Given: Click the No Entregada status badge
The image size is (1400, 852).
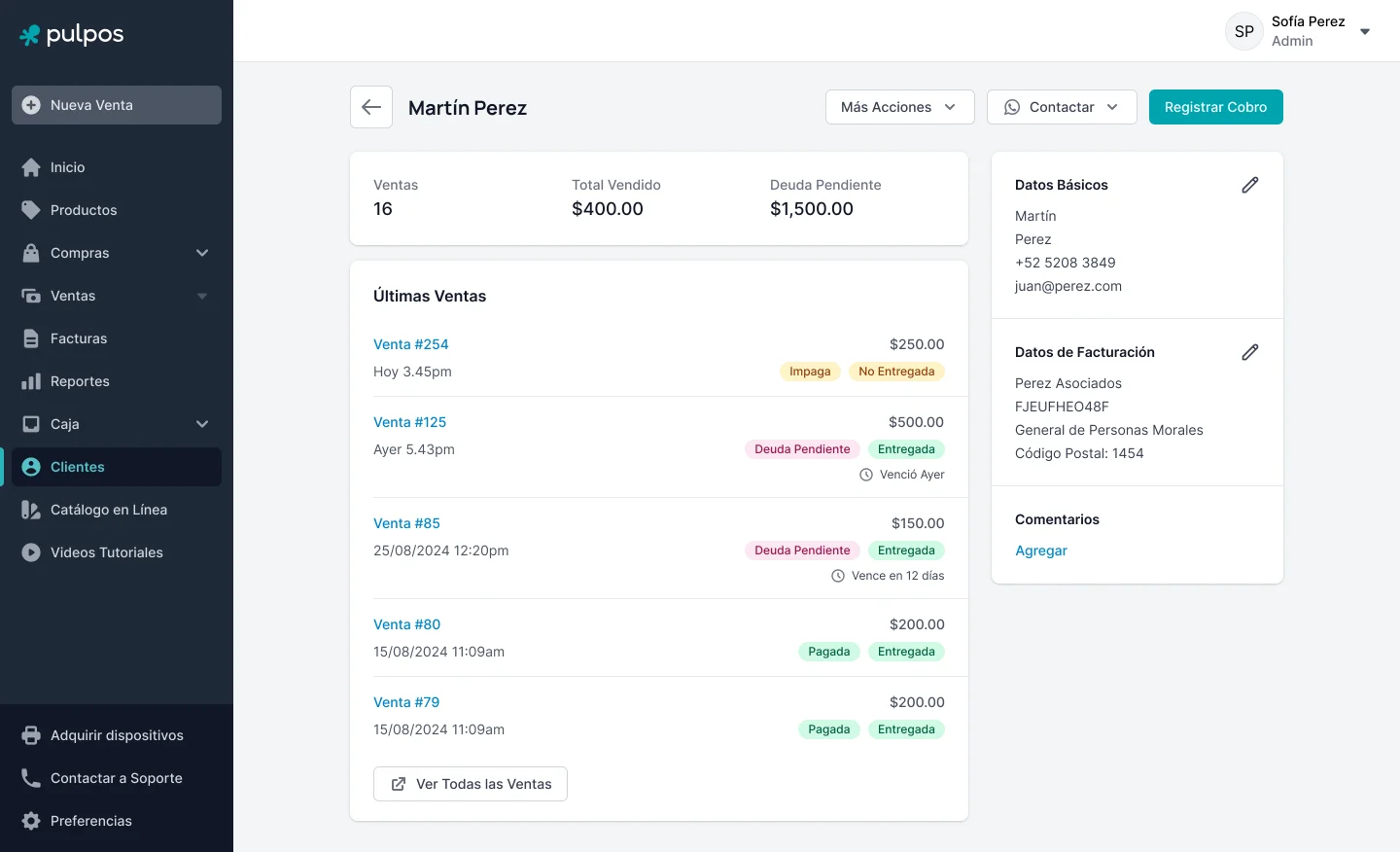Looking at the screenshot, I should [896, 372].
